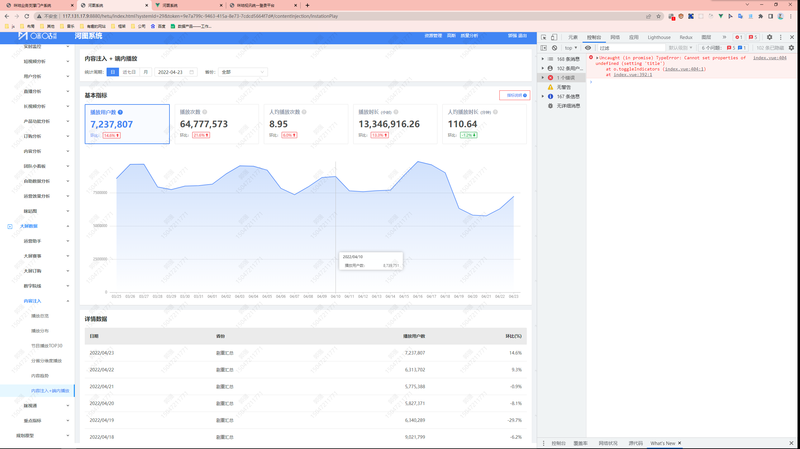
Task: Expand the 102 user messages group
Action: click(x=543, y=68)
